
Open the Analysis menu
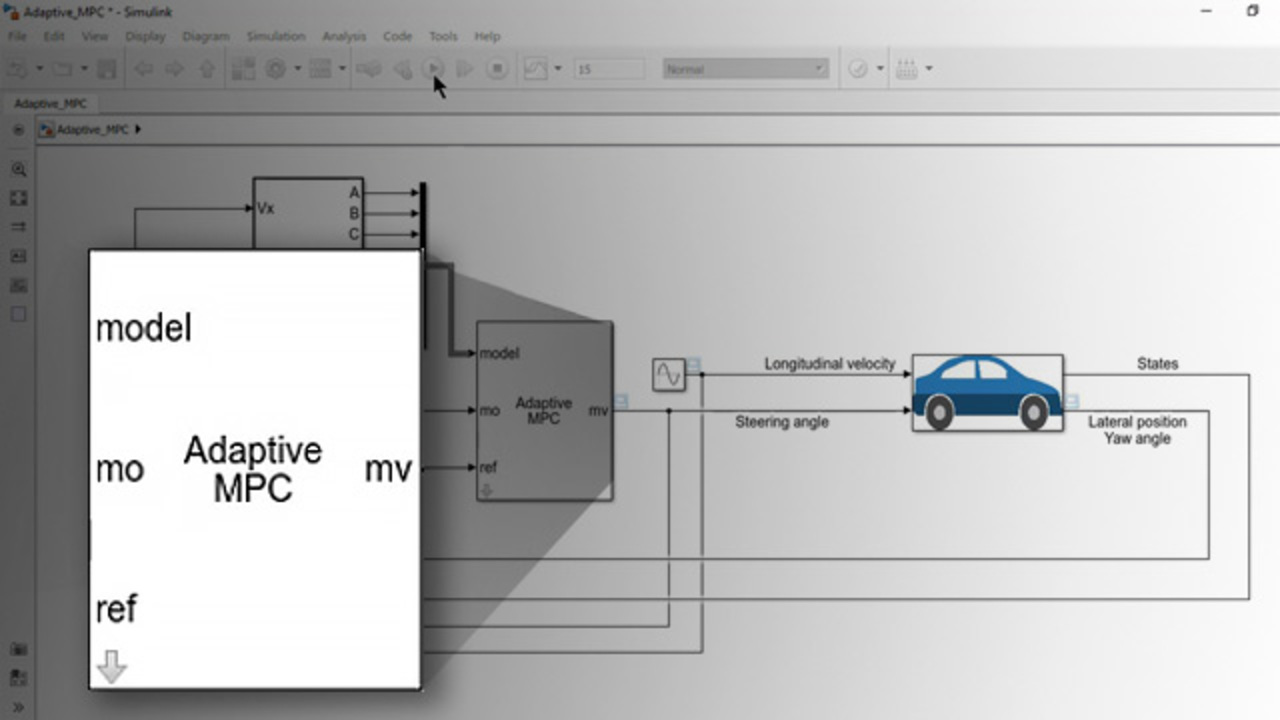pyautogui.click(x=344, y=36)
